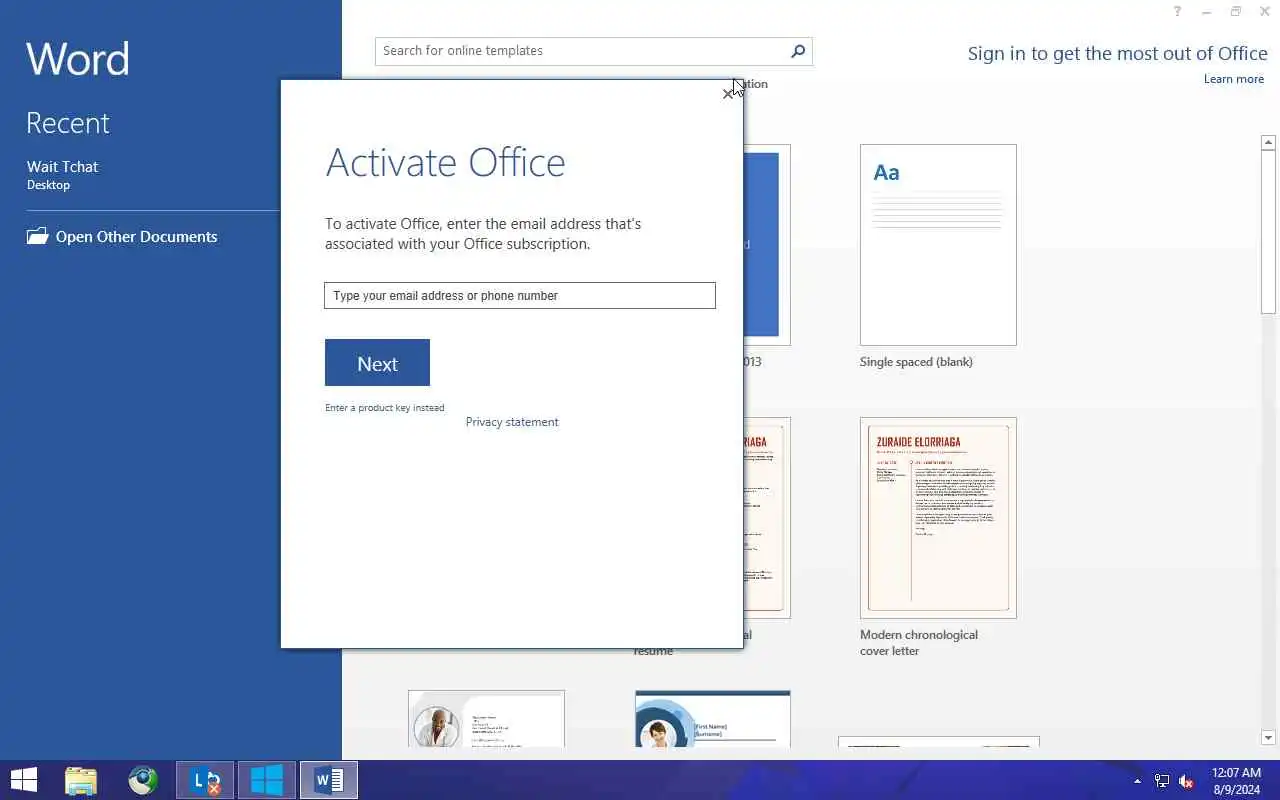
Task: Select the blue circle photo resume template
Action: click(712, 718)
